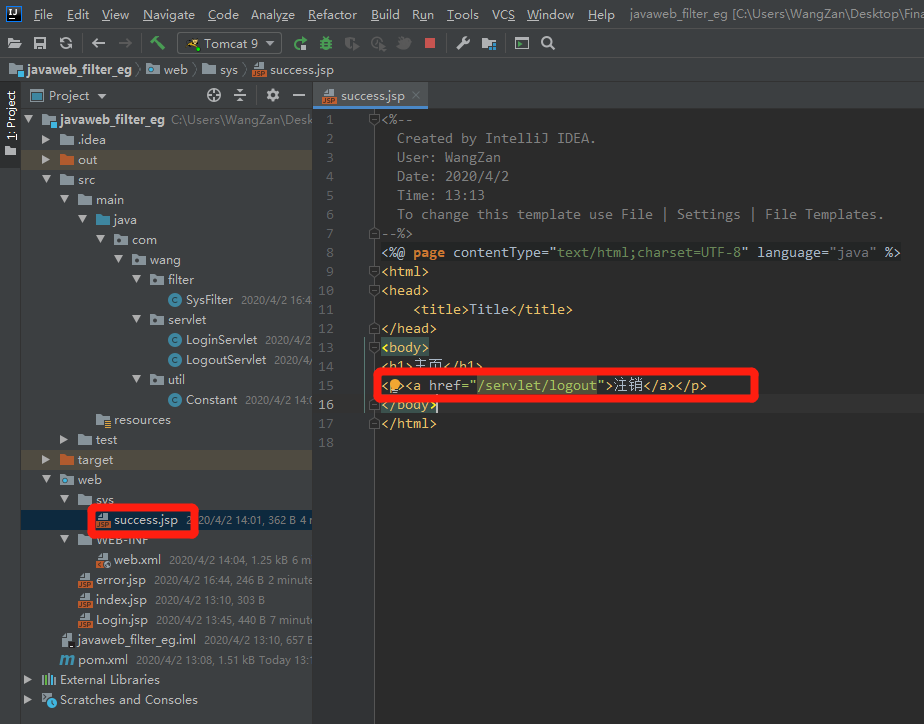The width and height of the screenshot is (924, 724).
Task: Select javaweb_filter_eg.iml file
Action: point(136,640)
